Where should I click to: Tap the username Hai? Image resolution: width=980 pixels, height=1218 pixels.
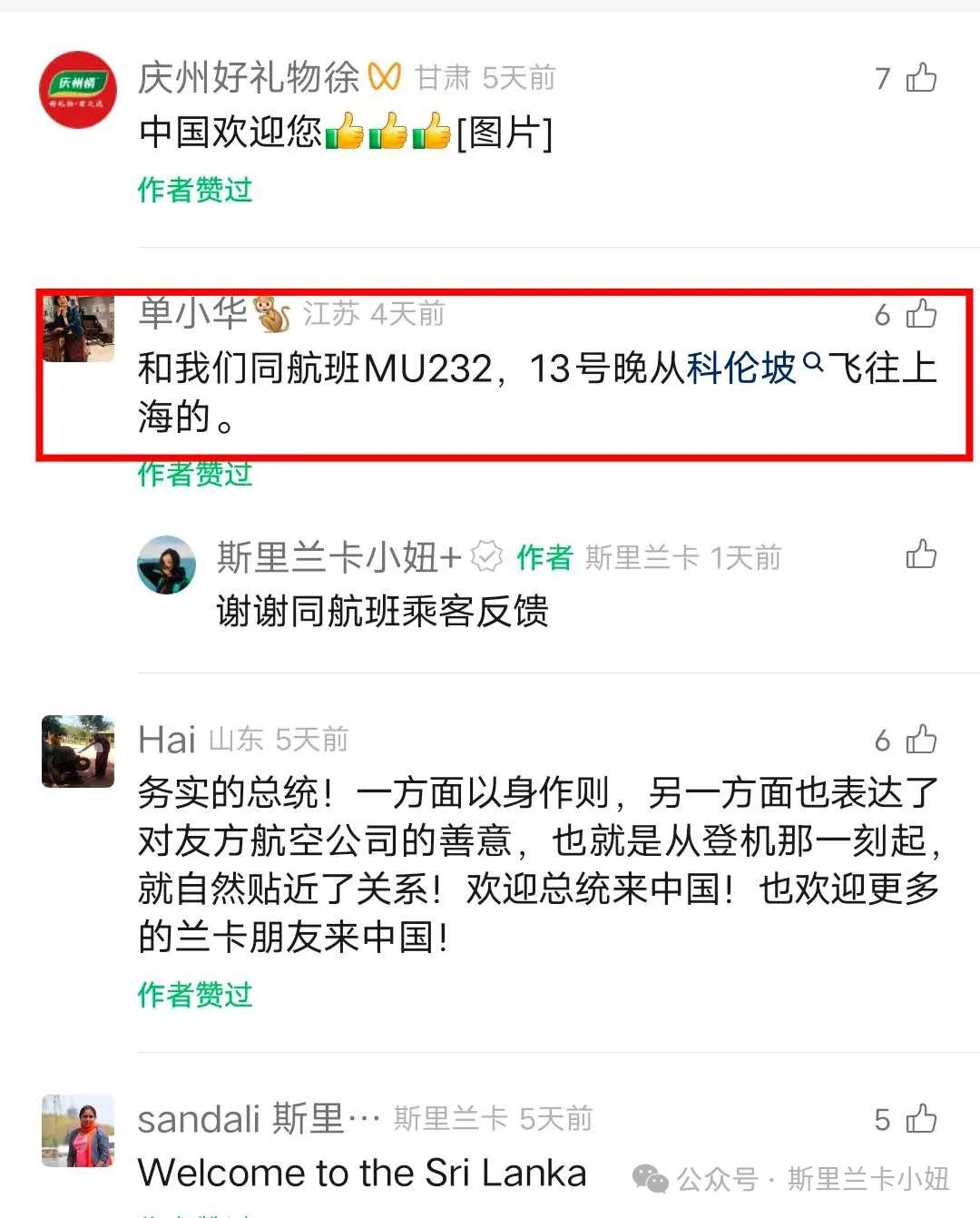(x=167, y=740)
